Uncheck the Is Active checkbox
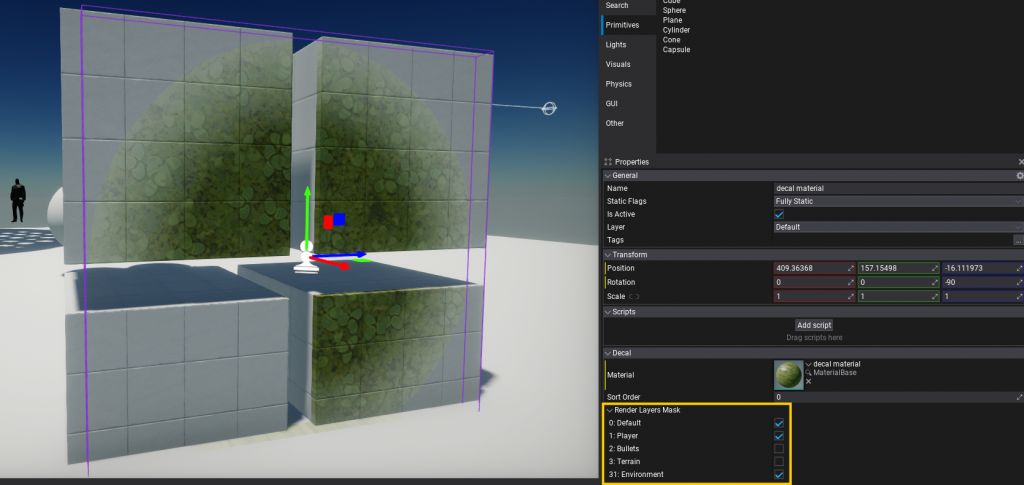 [779, 214]
